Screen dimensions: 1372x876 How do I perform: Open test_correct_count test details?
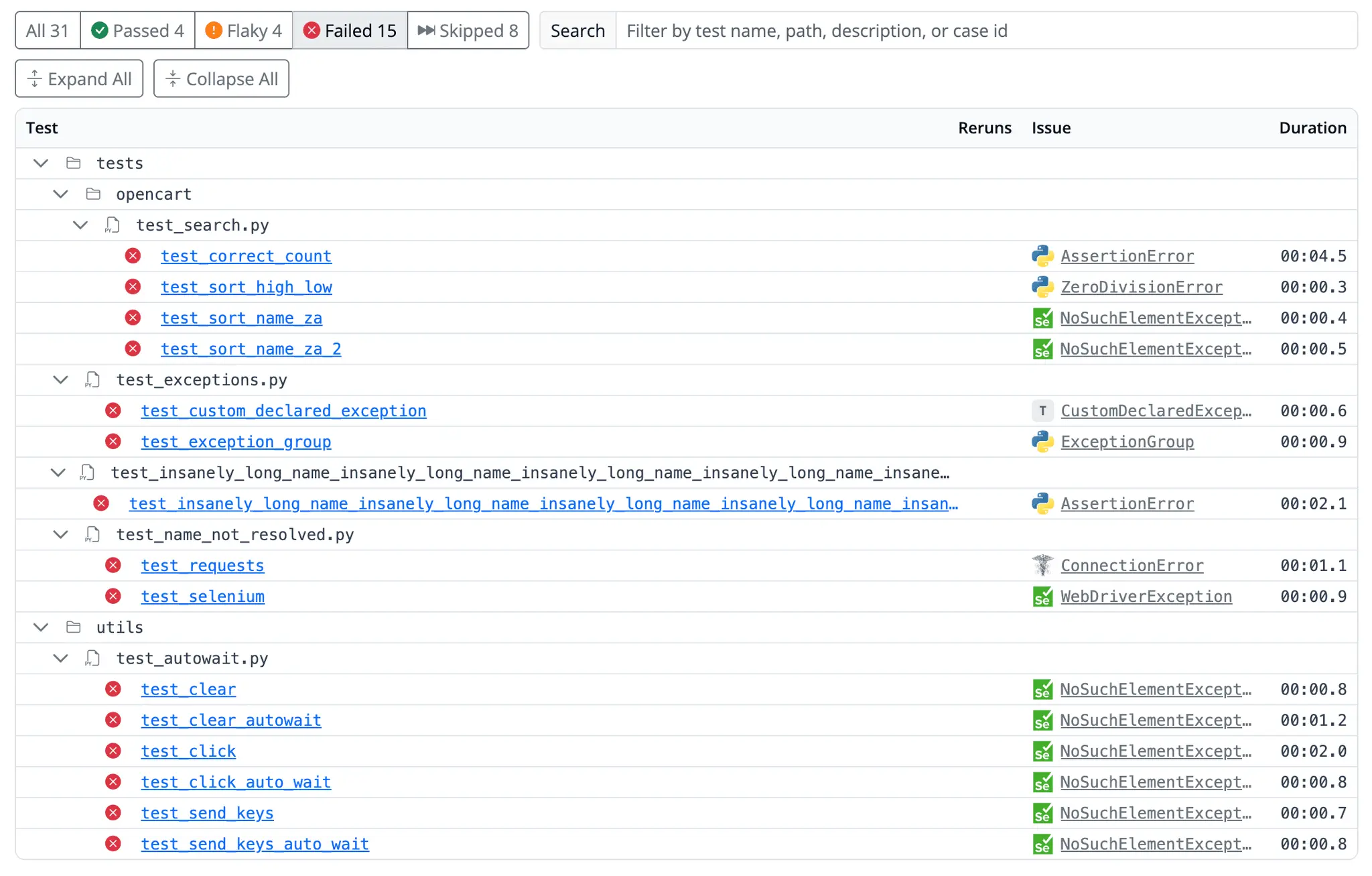click(x=246, y=256)
